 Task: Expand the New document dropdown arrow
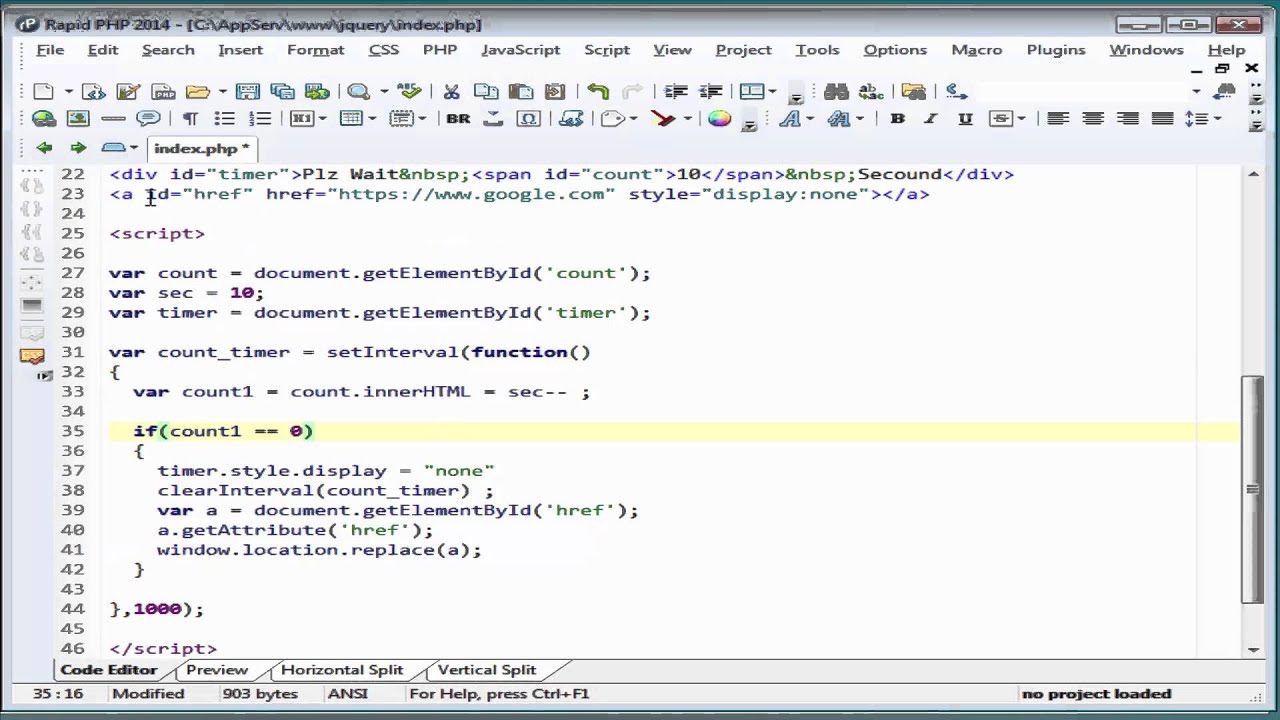(68, 92)
